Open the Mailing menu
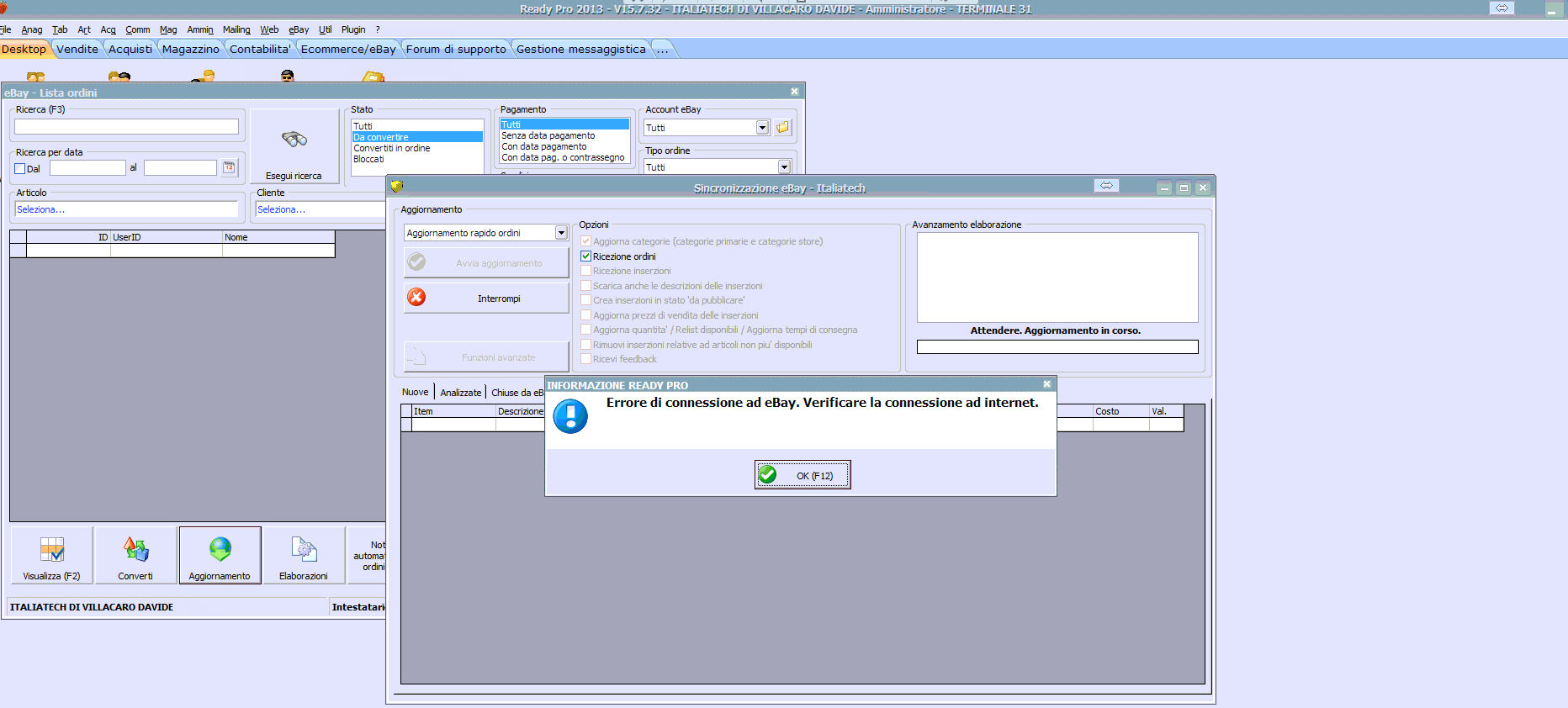Screen dimensions: 1568x708 [236, 29]
